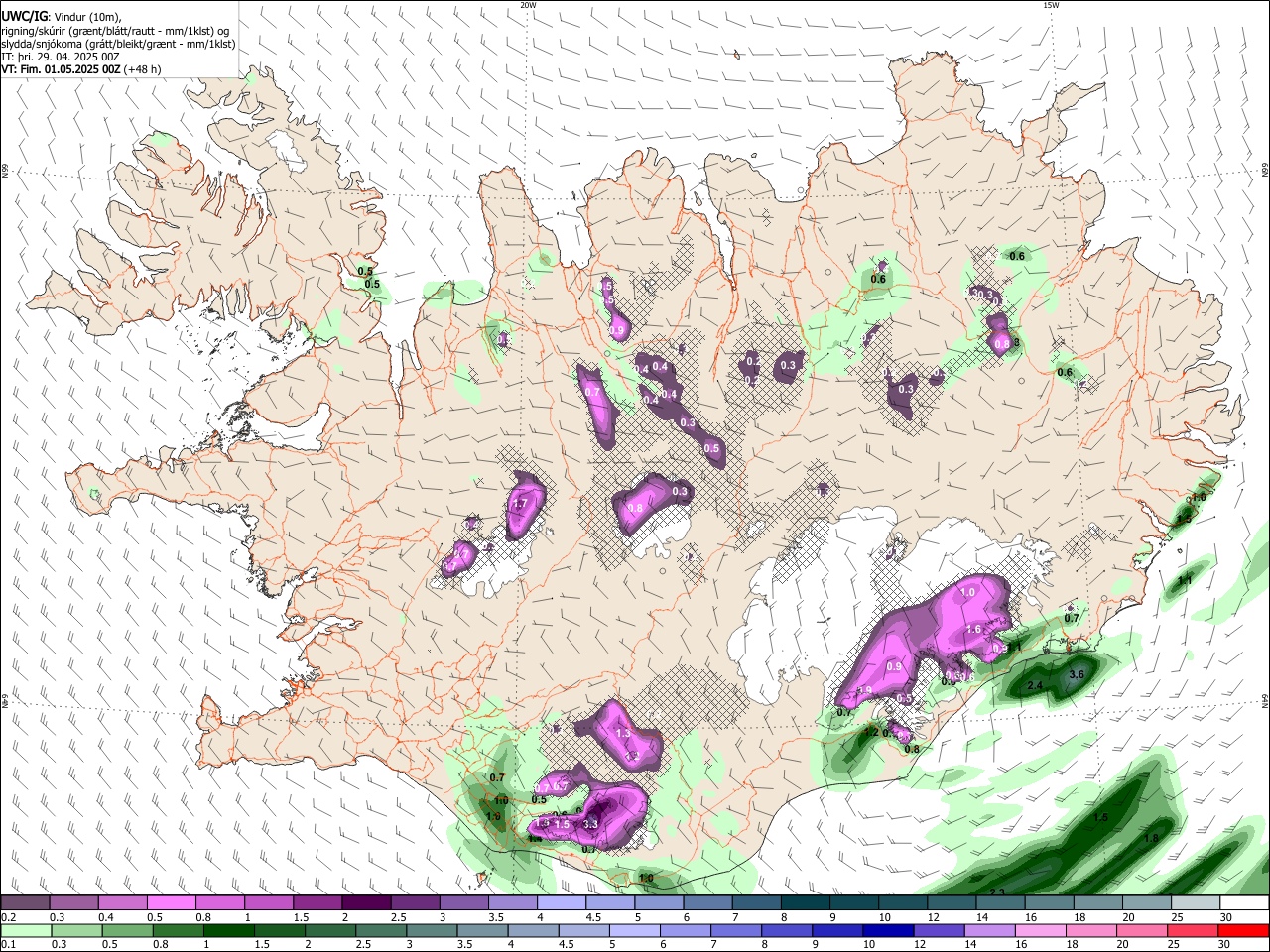Click the initial time line 'IT: þri. 29. 04. 2025 00Z'
The width and height of the screenshot is (1270, 952).
[61, 57]
